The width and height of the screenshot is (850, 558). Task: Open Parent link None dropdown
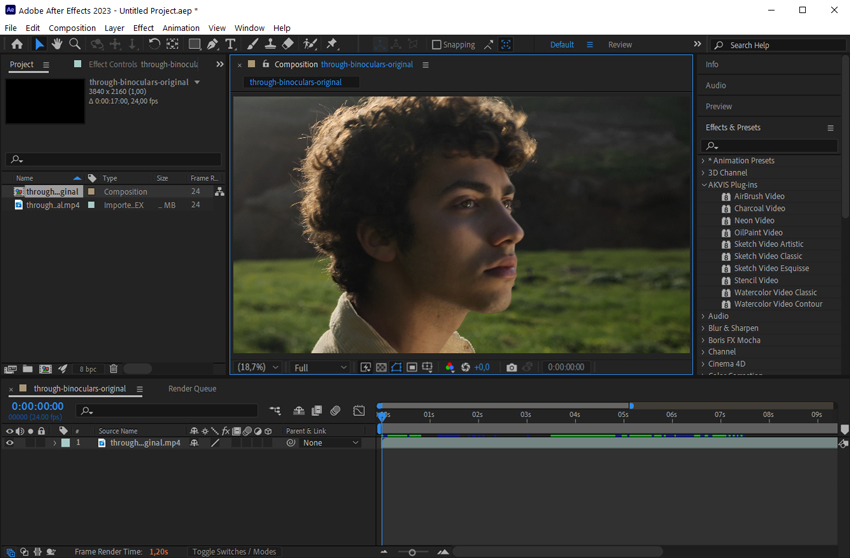coord(331,442)
